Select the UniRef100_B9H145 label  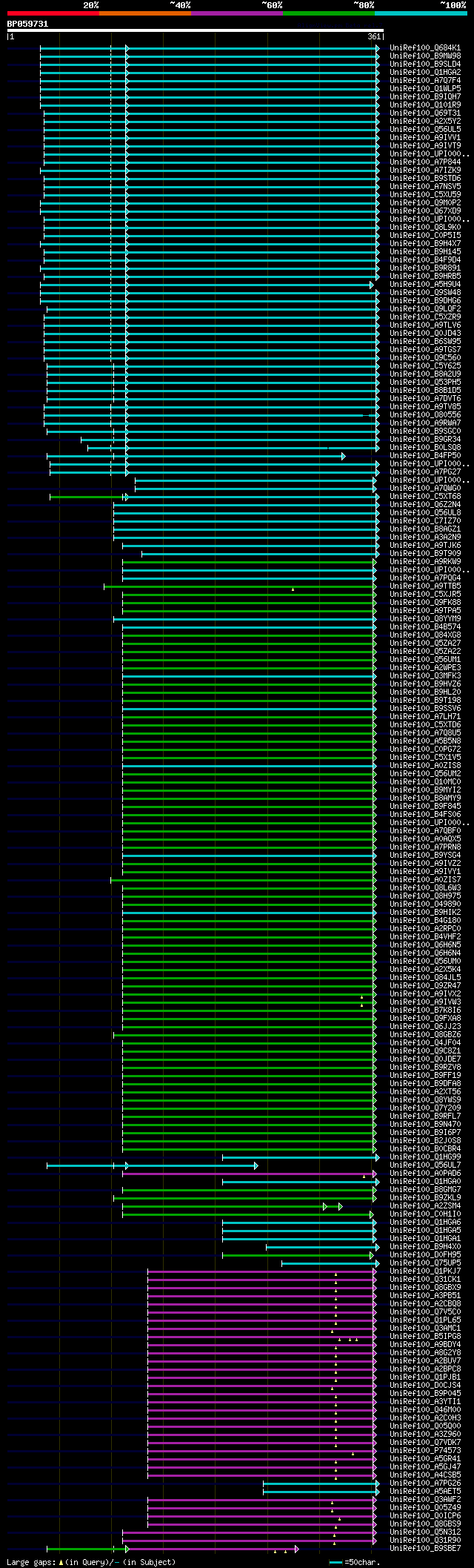[x=425, y=251]
